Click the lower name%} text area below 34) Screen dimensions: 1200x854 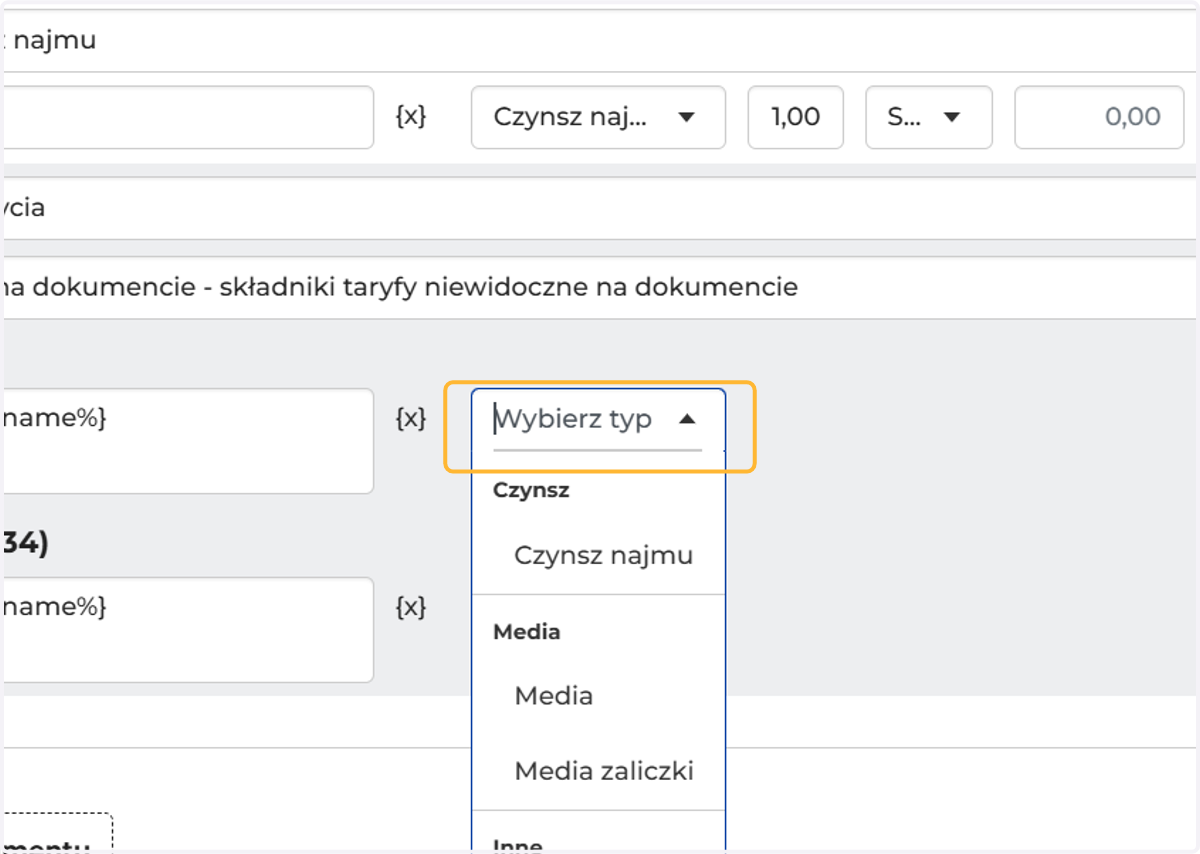click(188, 630)
